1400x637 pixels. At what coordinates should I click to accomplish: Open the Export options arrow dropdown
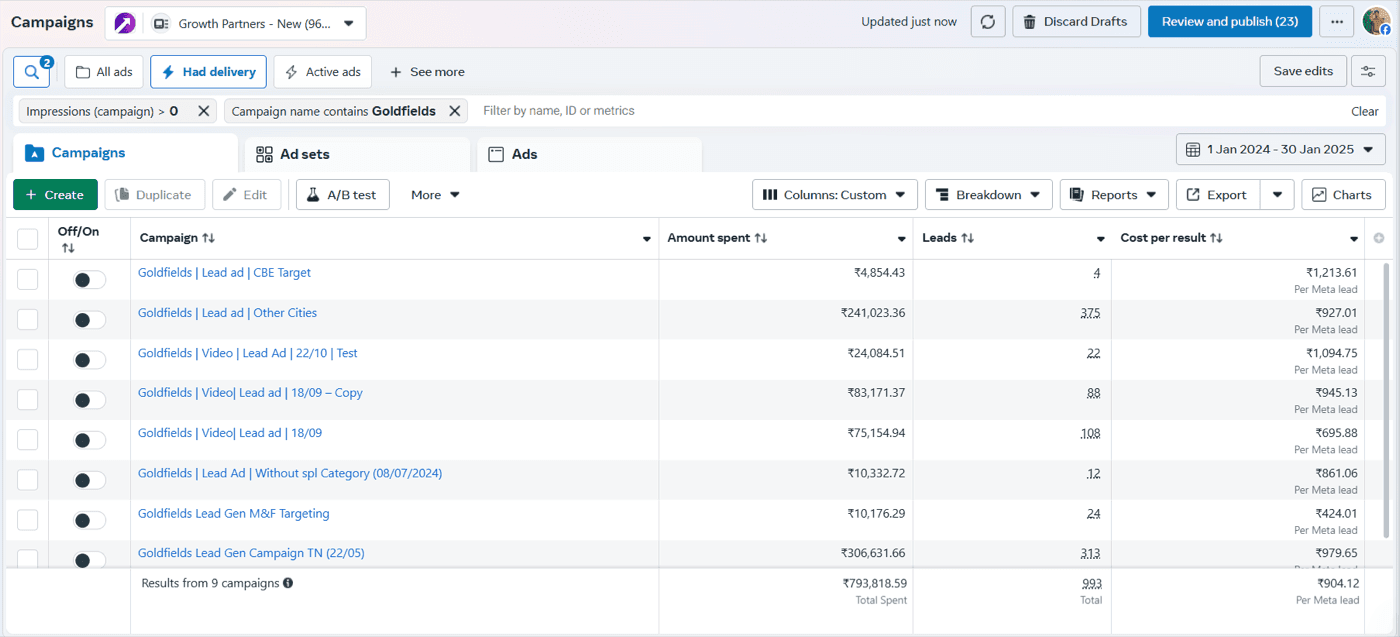[x=1277, y=195]
